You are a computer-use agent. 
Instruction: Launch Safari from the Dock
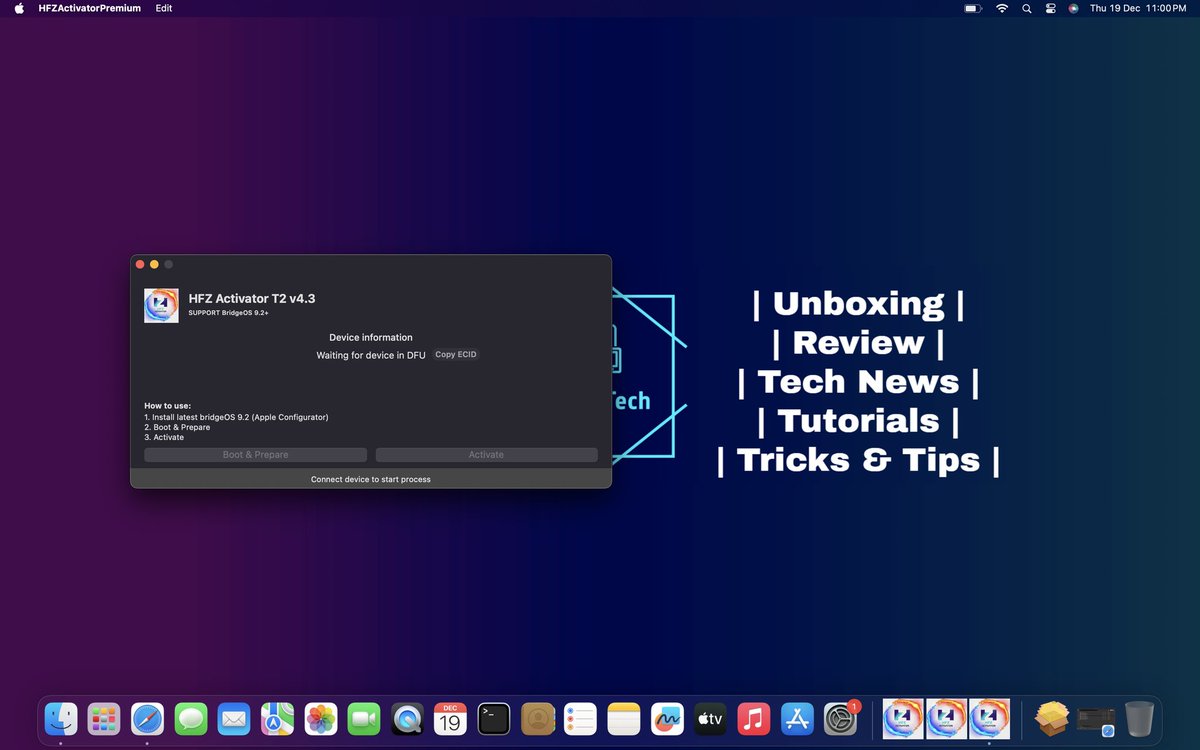coord(147,718)
